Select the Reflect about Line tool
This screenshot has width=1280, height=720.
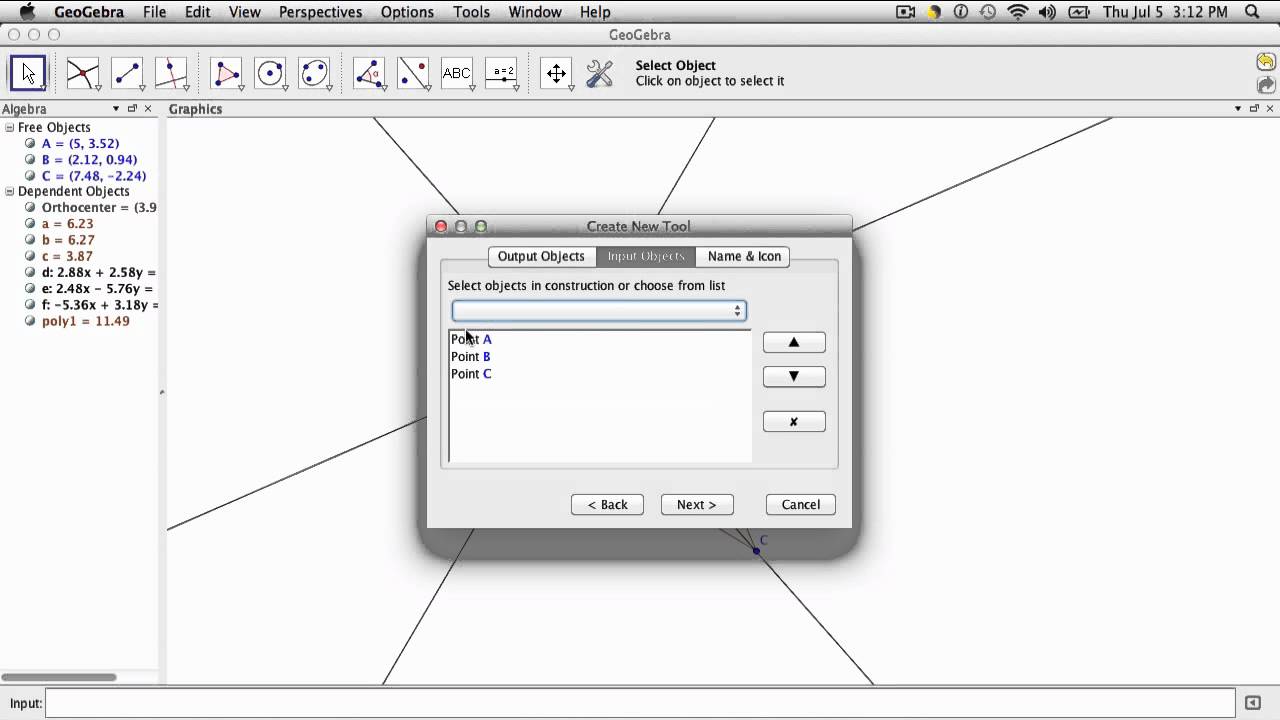pyautogui.click(x=414, y=73)
